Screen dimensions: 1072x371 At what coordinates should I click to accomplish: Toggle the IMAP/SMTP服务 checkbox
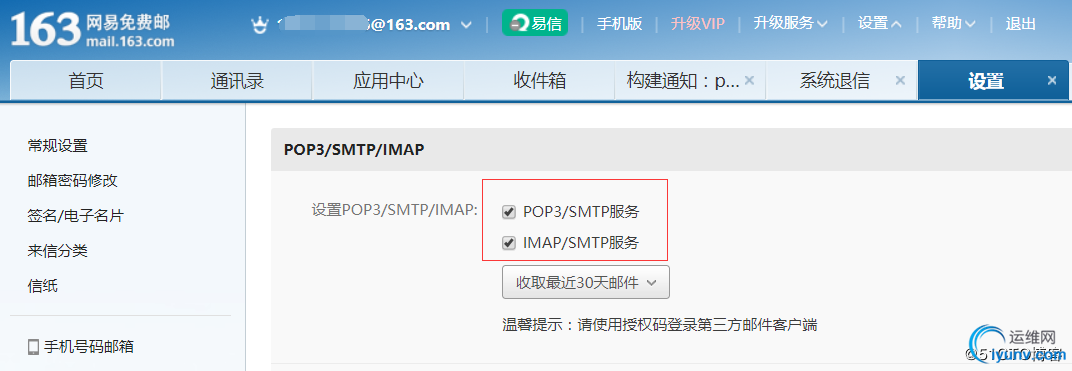(509, 243)
